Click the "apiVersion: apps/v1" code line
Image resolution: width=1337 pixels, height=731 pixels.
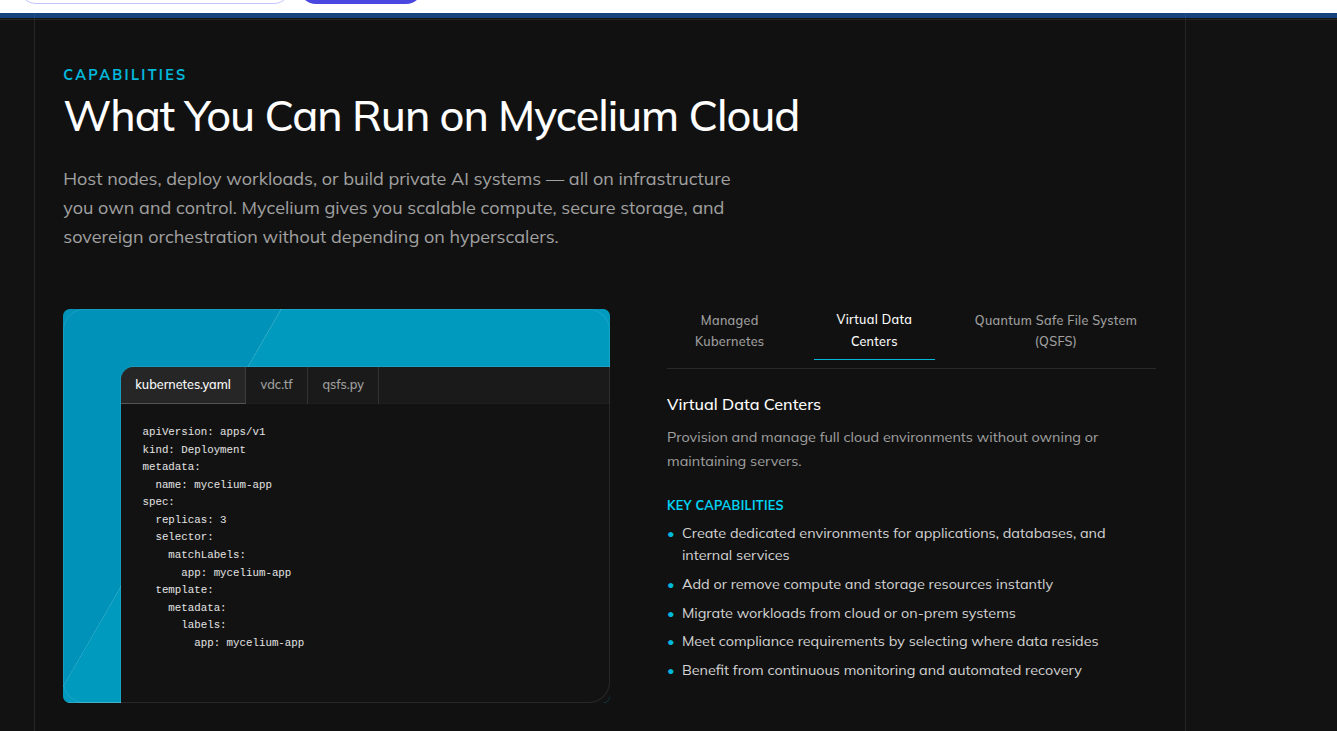coord(204,432)
